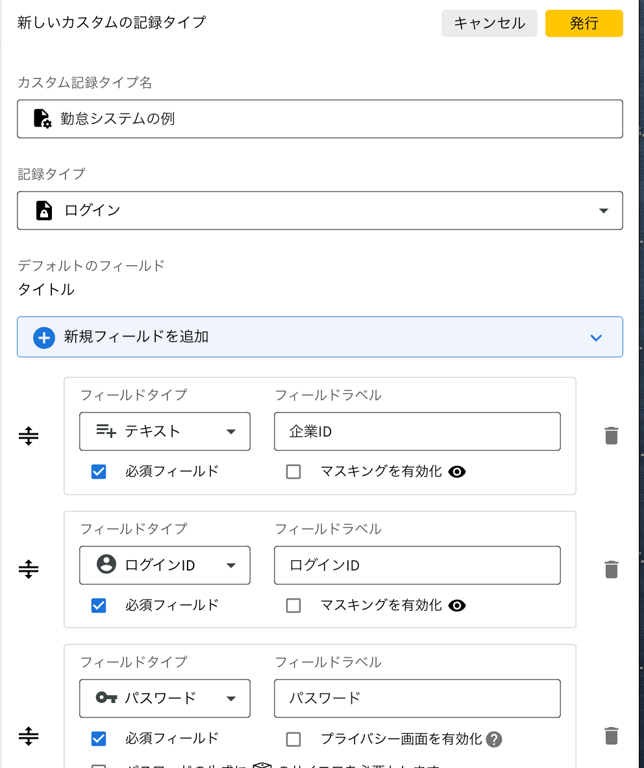Open the テキスト field type dropdown
Image resolution: width=644 pixels, height=768 pixels.
[x=165, y=431]
